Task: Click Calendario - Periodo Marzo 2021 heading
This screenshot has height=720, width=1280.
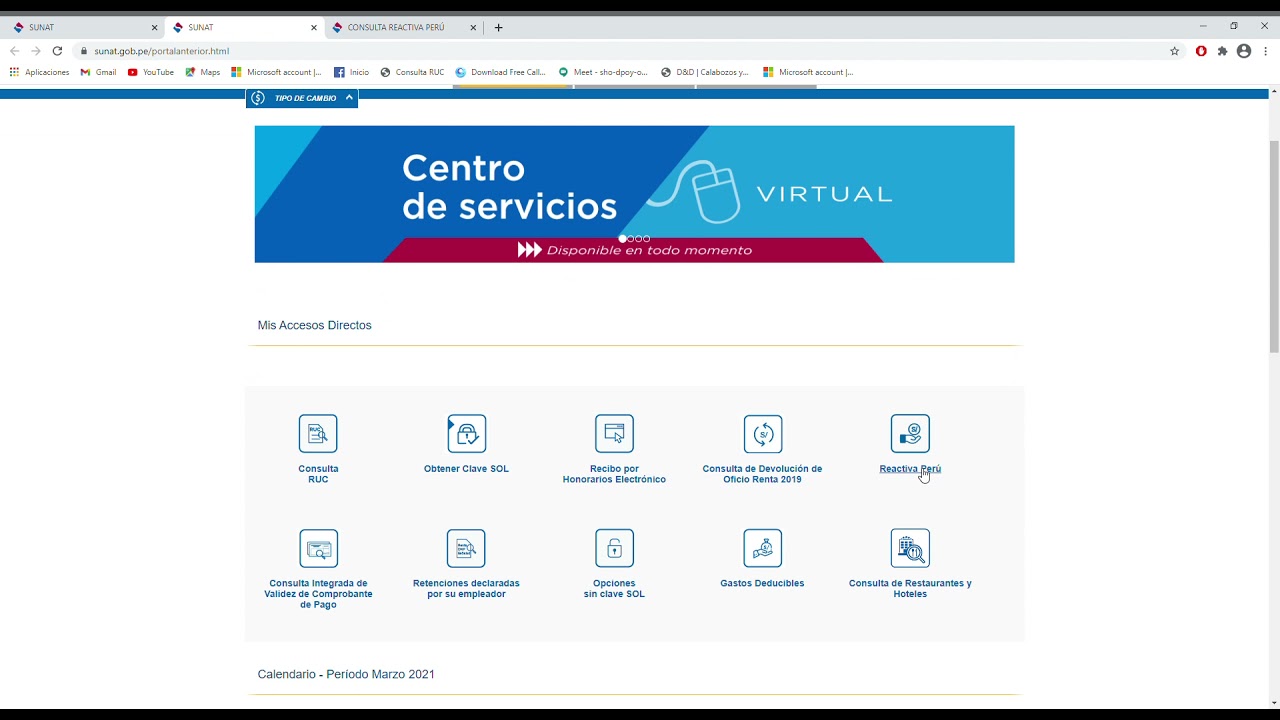Action: 346,674
